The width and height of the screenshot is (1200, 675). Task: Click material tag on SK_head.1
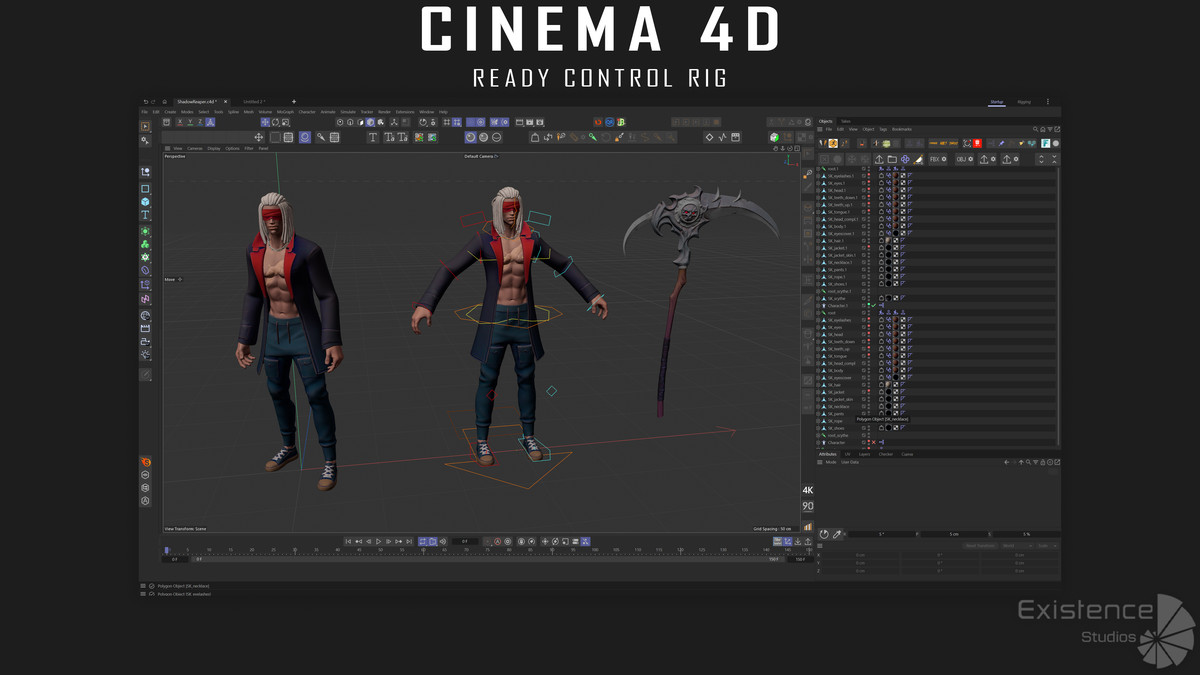click(895, 190)
